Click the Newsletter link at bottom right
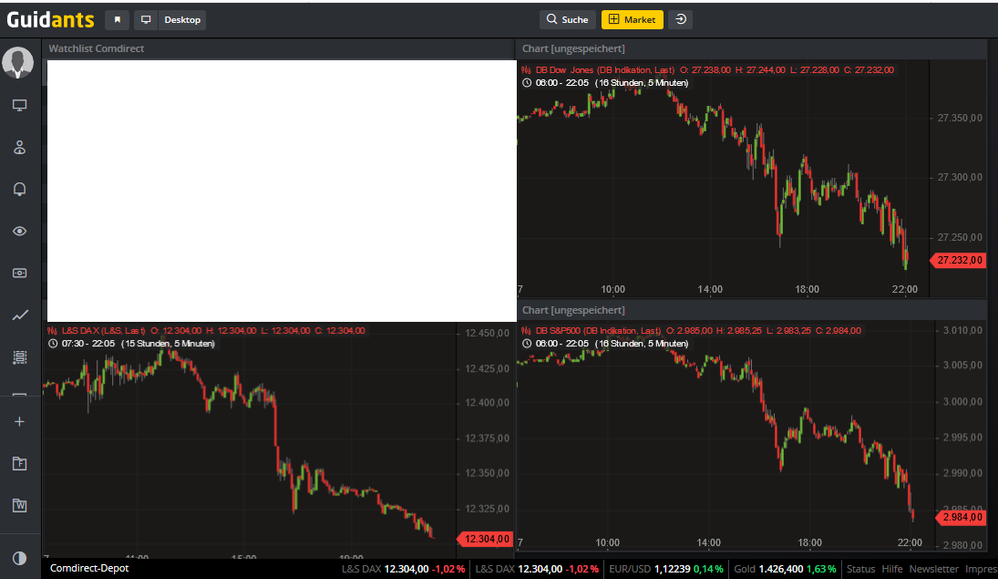 point(933,568)
